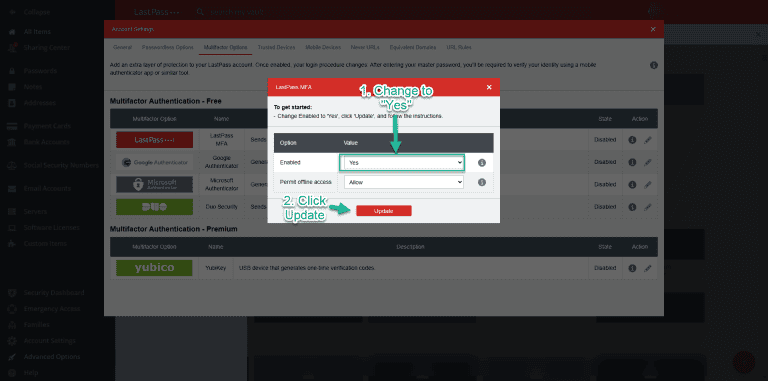Click info icon in Google Authenticator row
This screenshot has width=768, height=381.
click(632, 162)
